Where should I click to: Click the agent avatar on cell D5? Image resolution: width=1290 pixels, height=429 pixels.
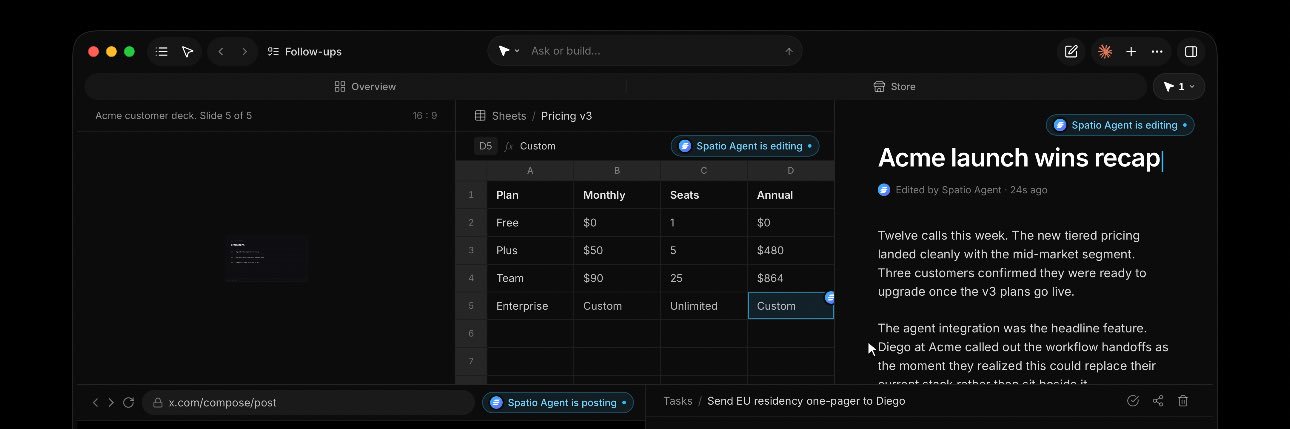pyautogui.click(x=830, y=297)
